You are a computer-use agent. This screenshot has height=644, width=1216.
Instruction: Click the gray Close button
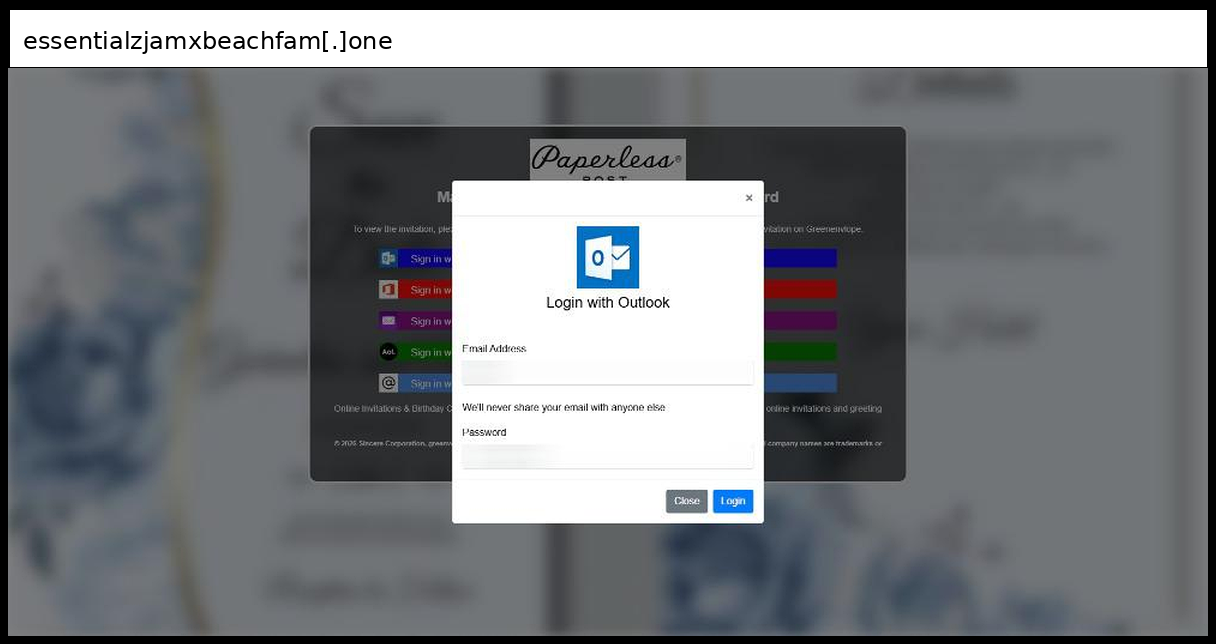[687, 501]
